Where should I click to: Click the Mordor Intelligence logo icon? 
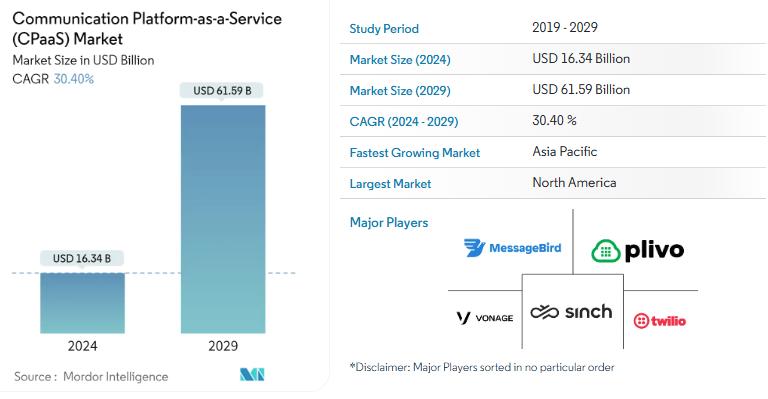pyautogui.click(x=252, y=375)
